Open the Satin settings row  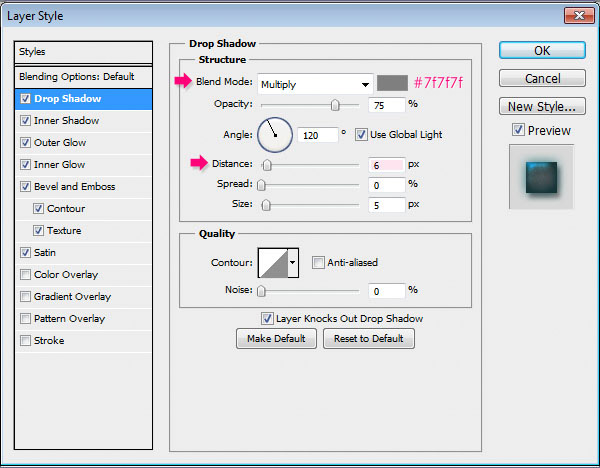(83, 253)
